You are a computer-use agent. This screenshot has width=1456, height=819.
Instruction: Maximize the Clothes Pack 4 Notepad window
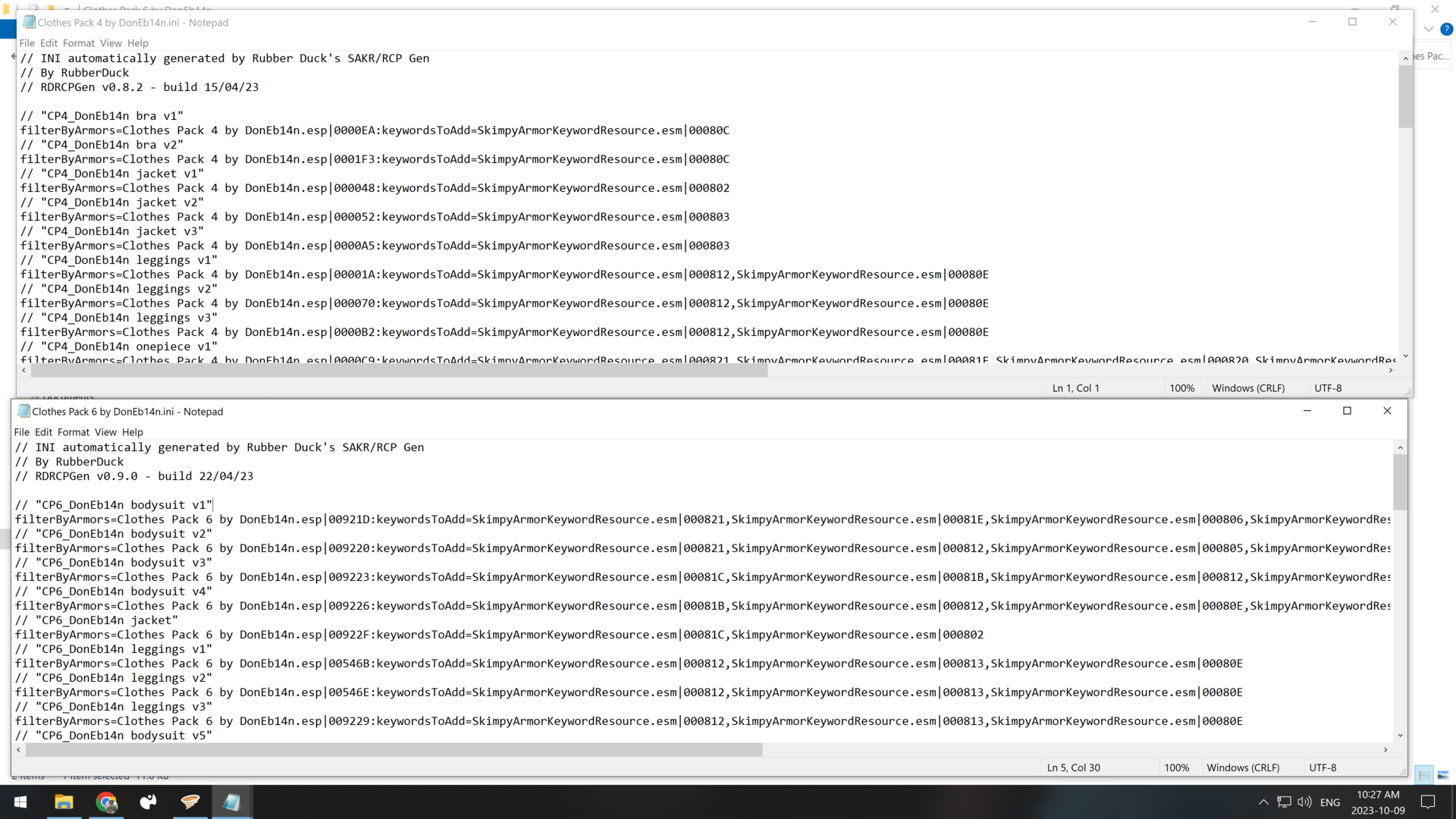click(x=1352, y=22)
